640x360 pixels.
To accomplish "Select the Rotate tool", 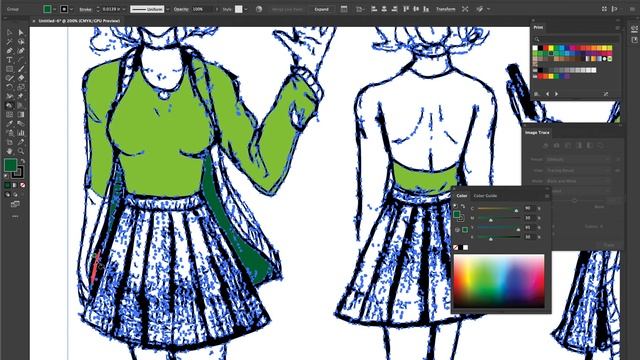I will point(9,87).
